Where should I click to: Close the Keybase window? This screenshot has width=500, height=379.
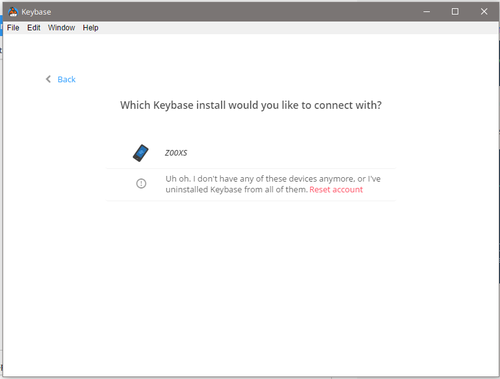[x=484, y=12]
